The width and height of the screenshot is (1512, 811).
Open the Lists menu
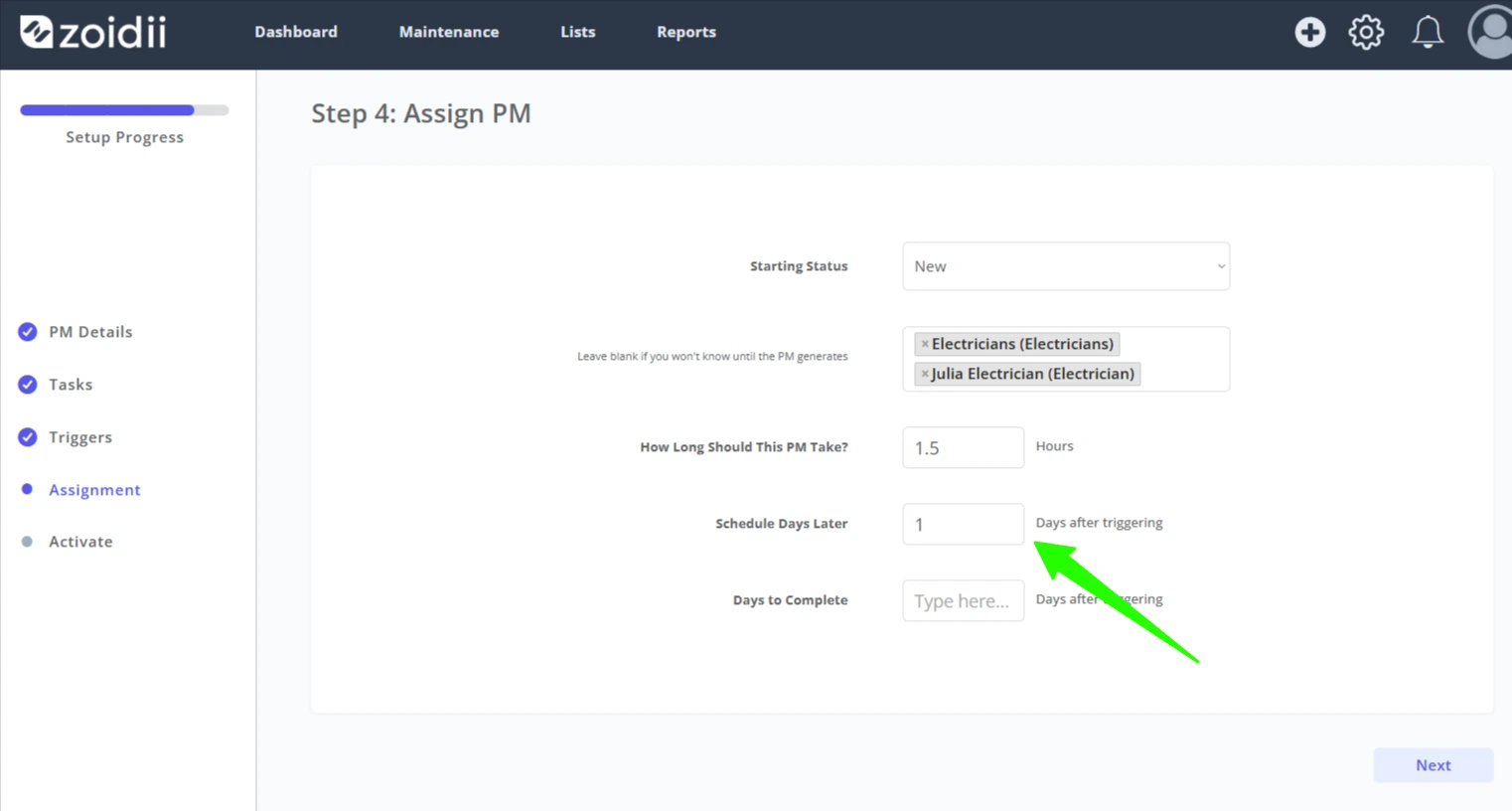(x=578, y=32)
